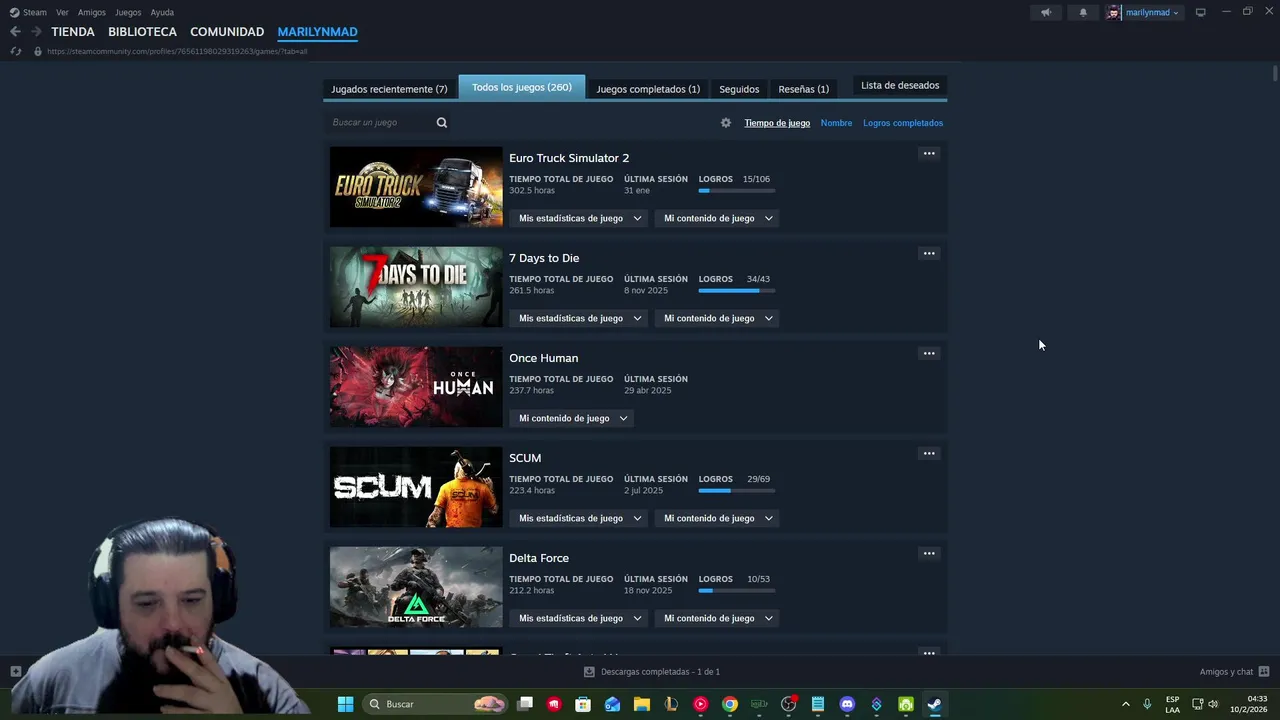1280x720 pixels.
Task: Switch to Reseñas (1) tab
Action: pos(804,89)
